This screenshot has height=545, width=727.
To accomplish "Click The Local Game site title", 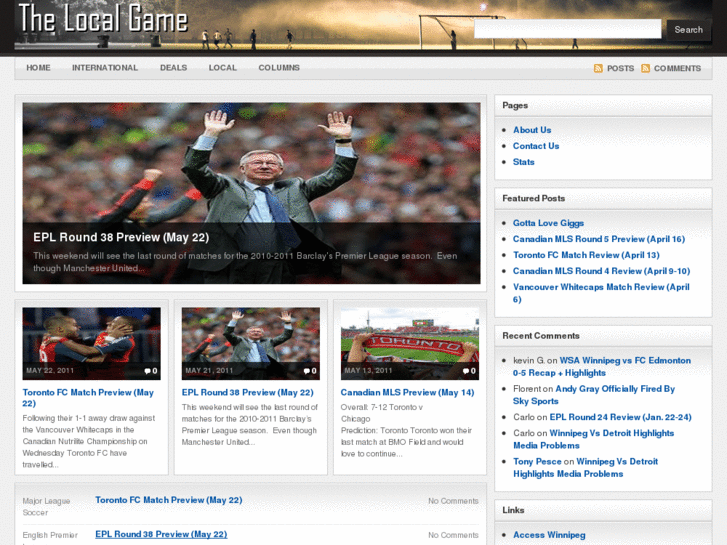I will (103, 19).
